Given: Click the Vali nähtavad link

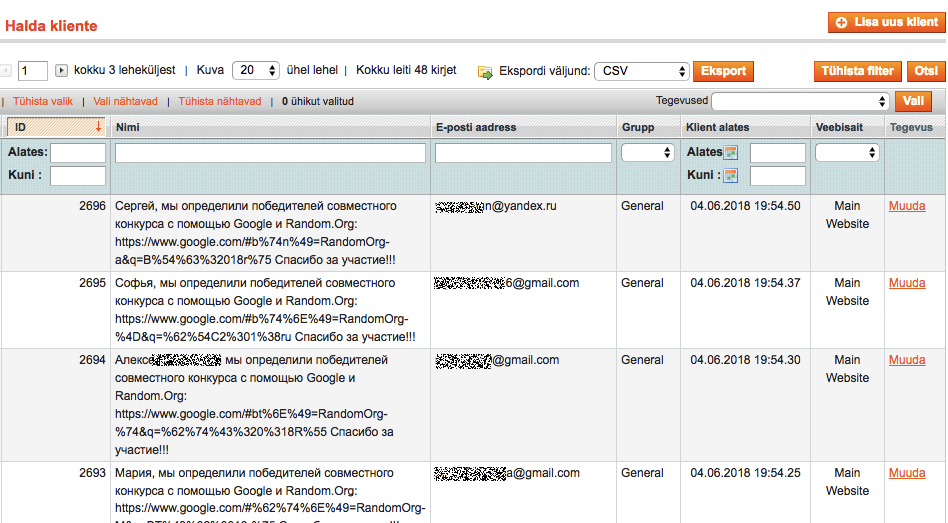Looking at the screenshot, I should coord(125,102).
